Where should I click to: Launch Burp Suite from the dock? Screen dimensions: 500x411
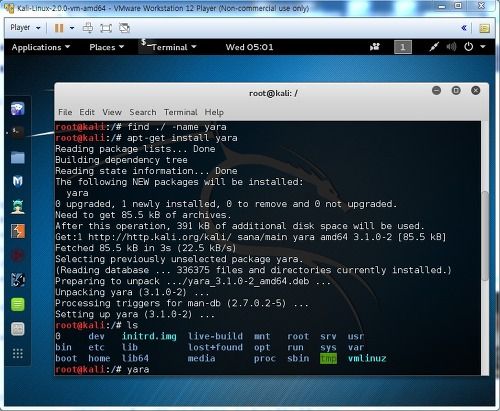[x=18, y=231]
